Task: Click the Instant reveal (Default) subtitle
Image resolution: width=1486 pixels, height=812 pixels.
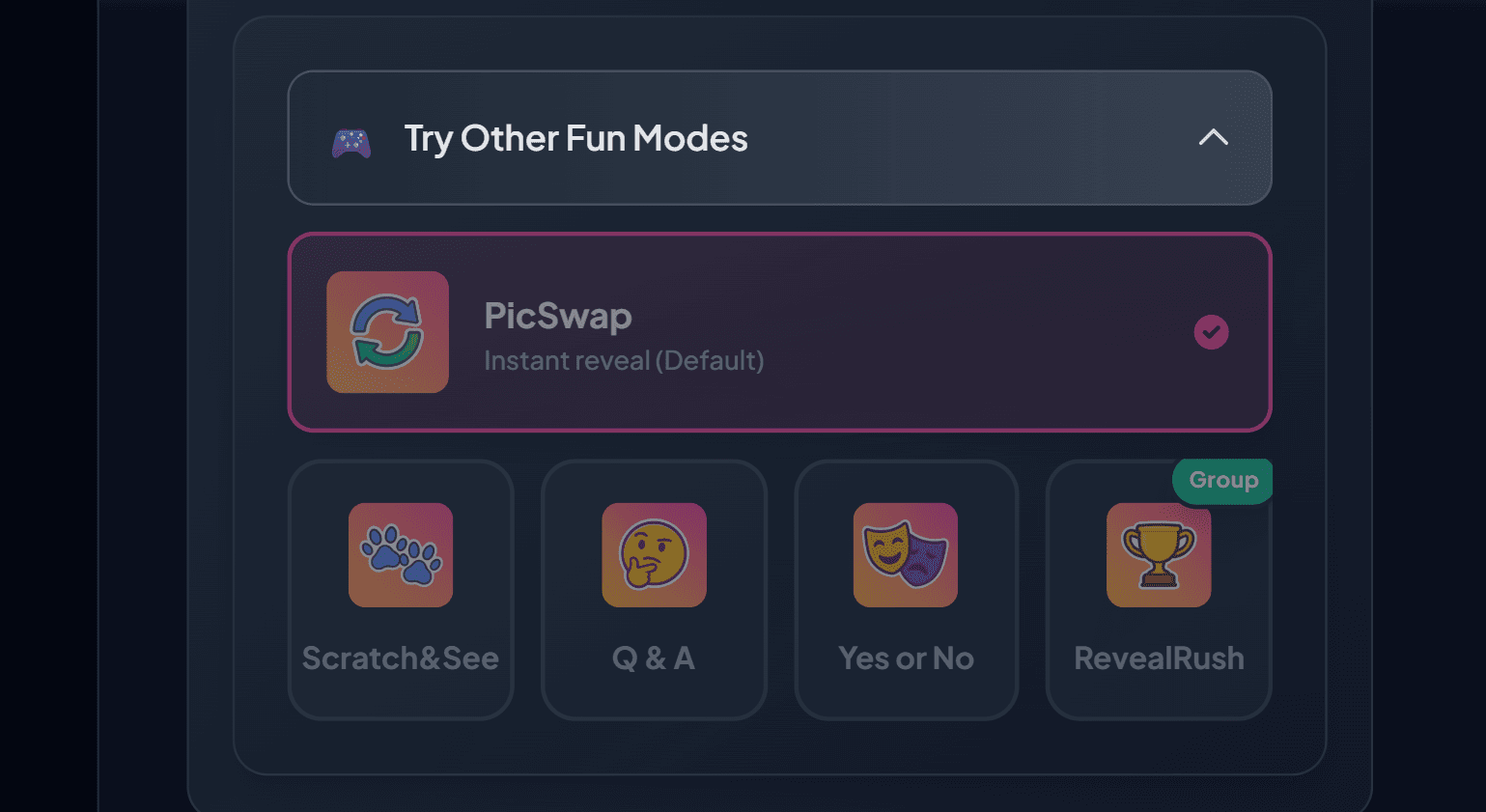Action: (624, 361)
